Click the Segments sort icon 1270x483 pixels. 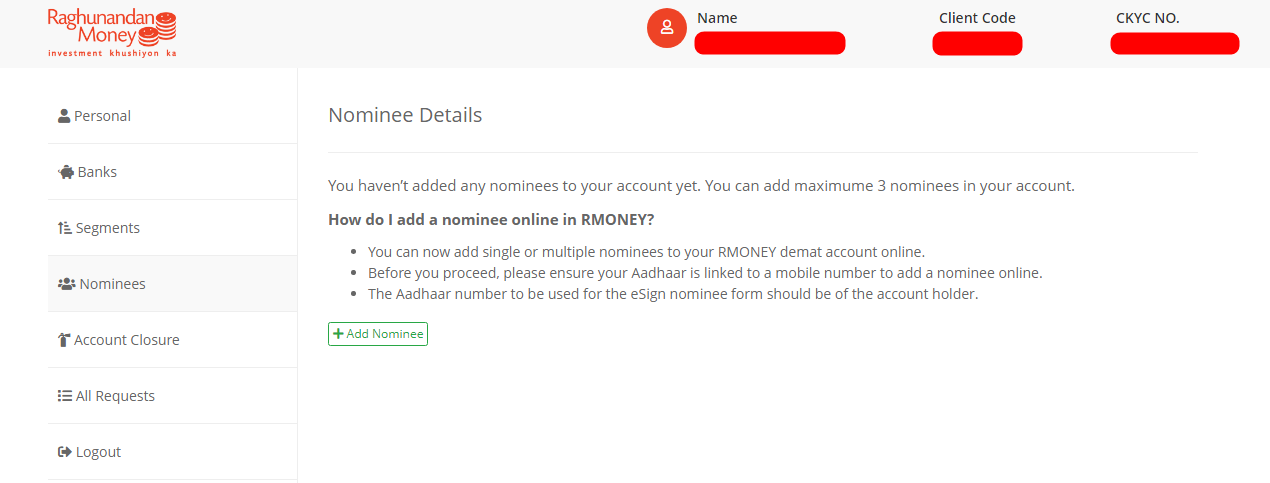pyautogui.click(x=65, y=228)
